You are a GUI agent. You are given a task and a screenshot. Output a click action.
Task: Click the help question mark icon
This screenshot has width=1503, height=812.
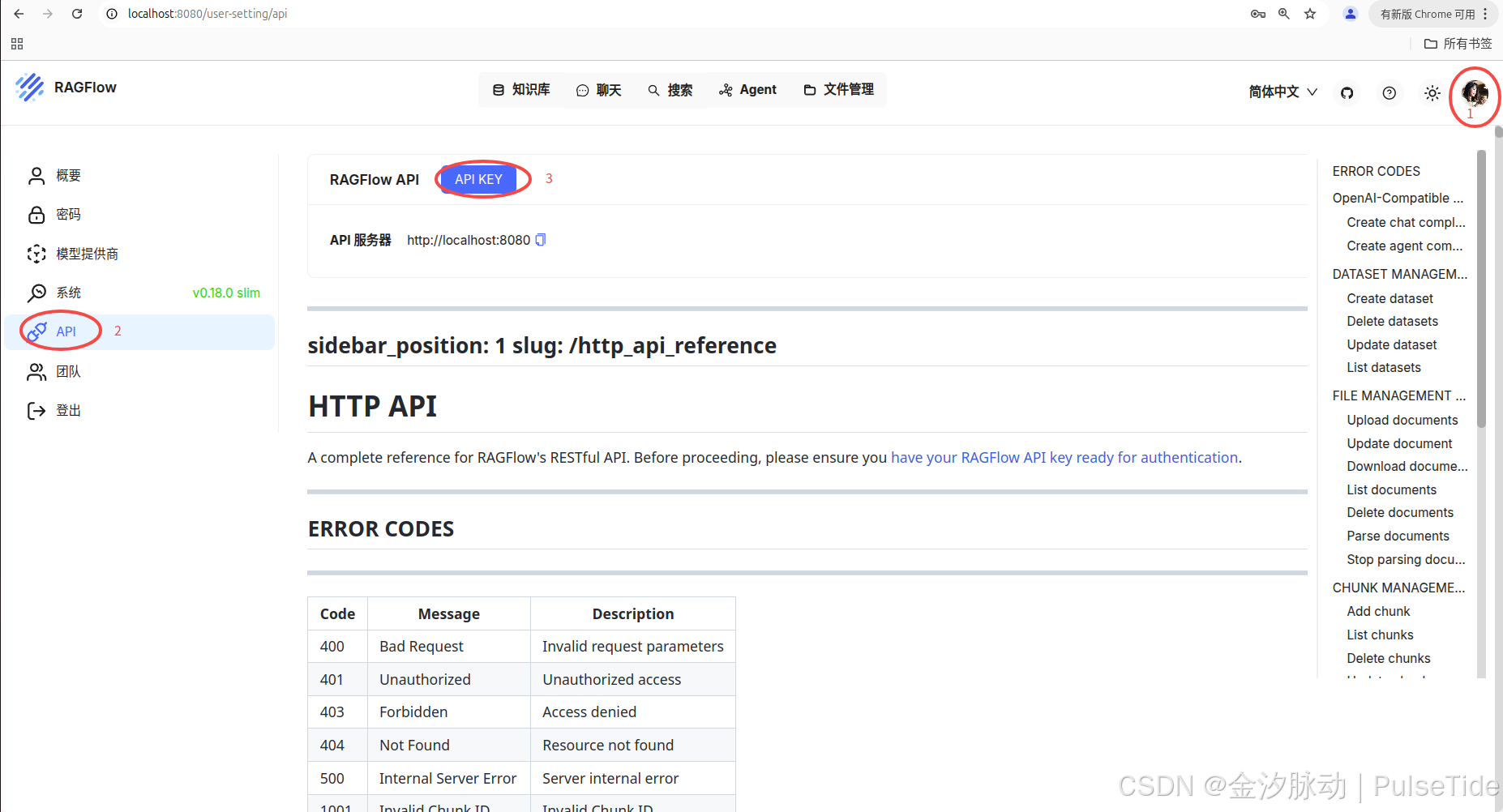tap(1389, 92)
